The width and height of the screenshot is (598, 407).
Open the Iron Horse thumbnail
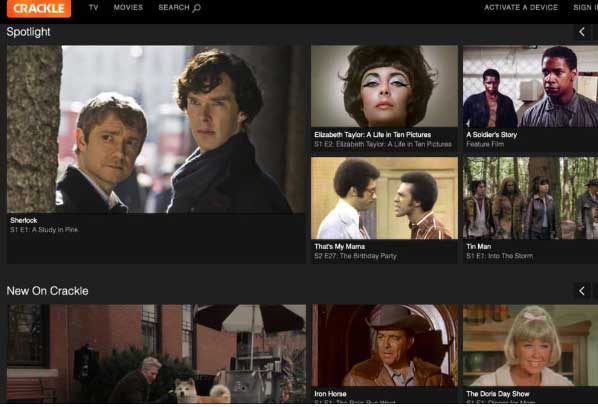pos(384,345)
